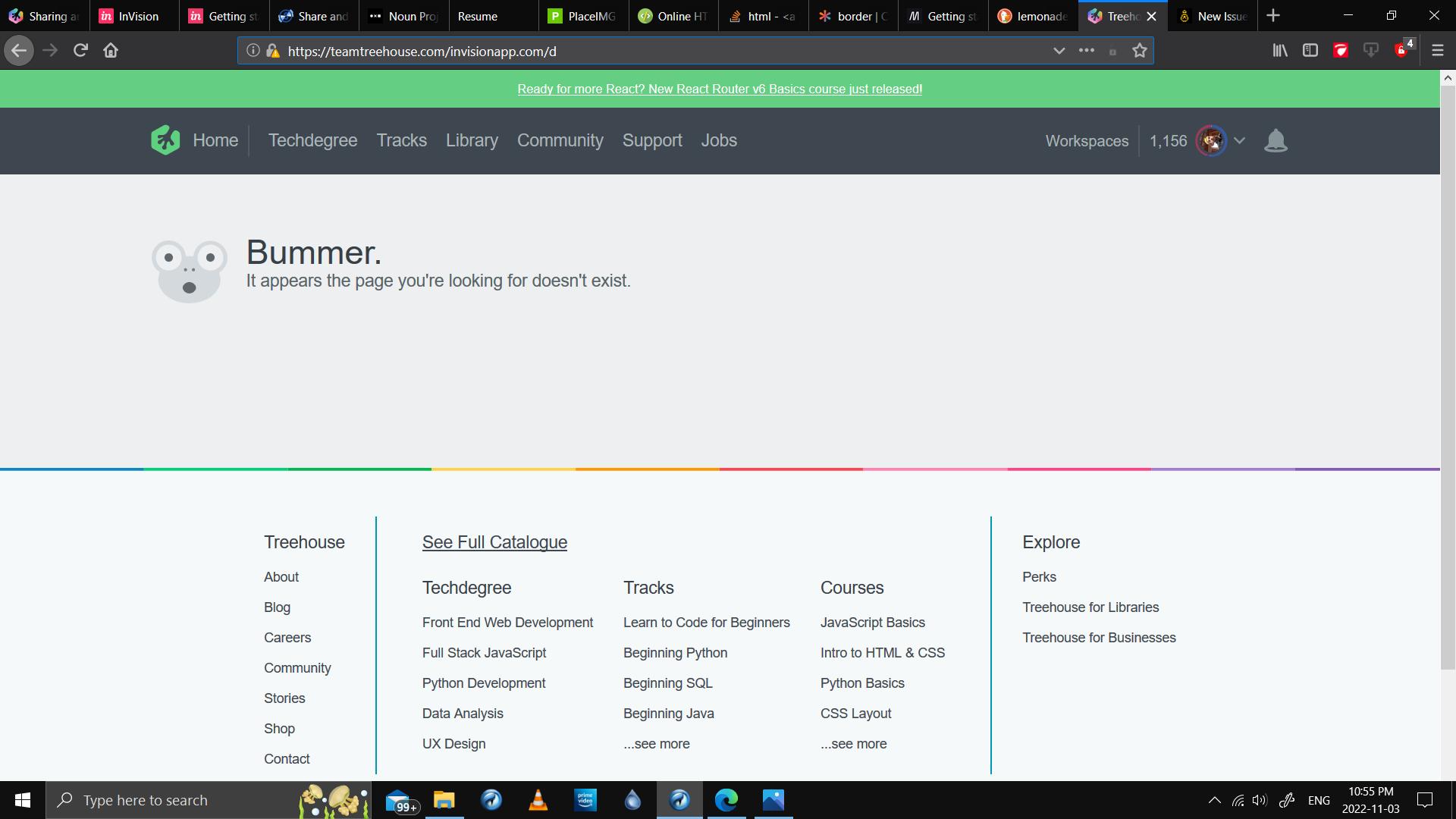This screenshot has height=819, width=1456.
Task: Open the page actions ellipsis menu
Action: coord(1087,50)
